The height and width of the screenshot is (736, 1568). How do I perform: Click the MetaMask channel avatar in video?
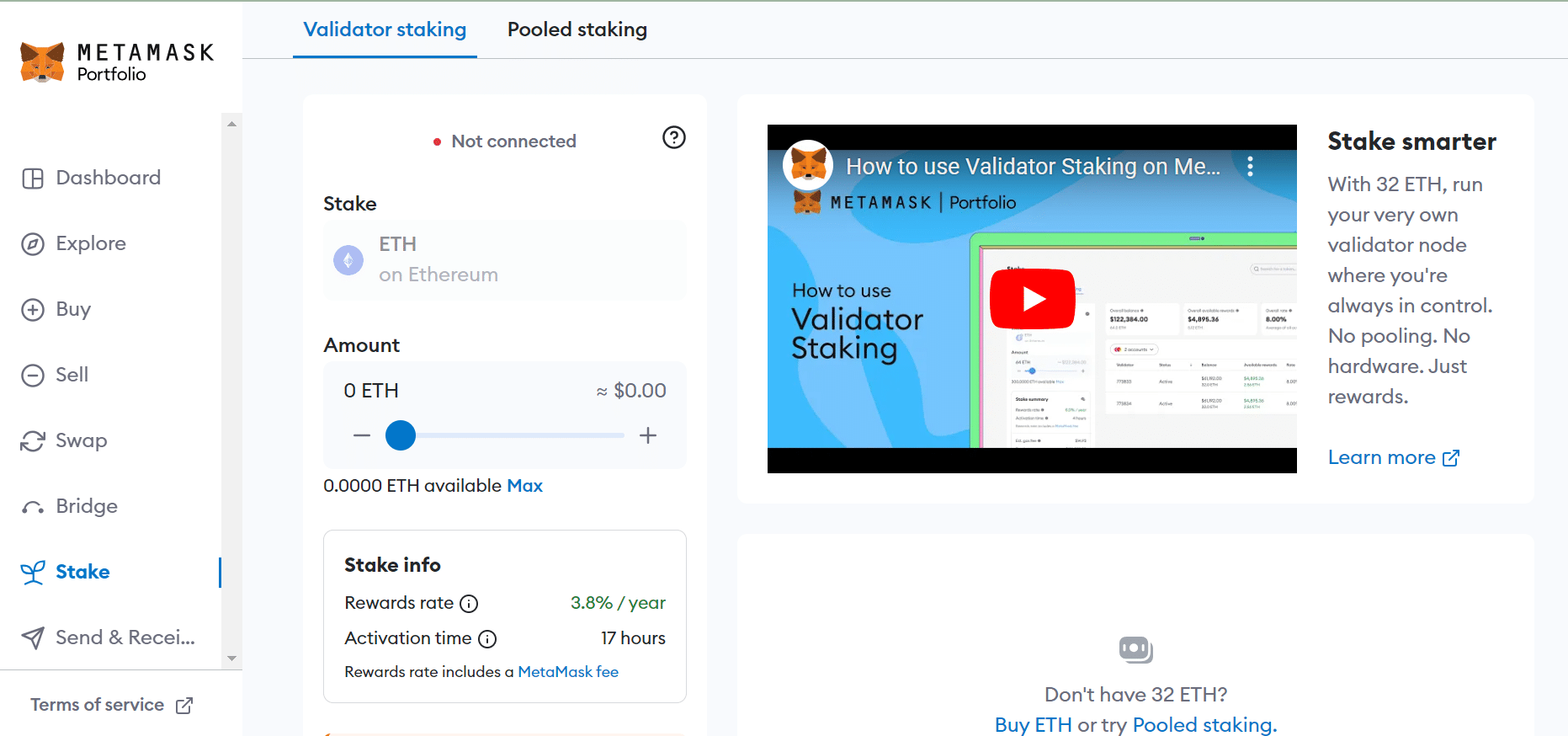coord(808,165)
